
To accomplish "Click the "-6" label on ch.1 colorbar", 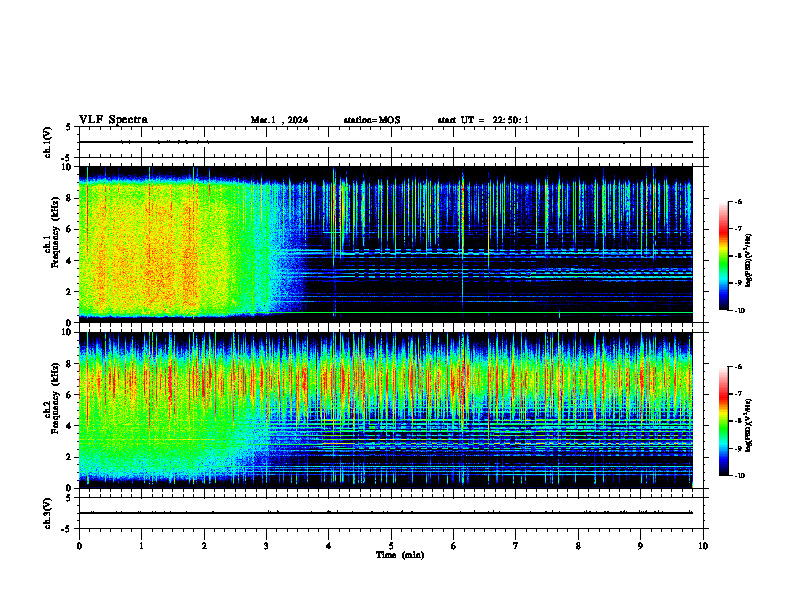I will tap(738, 201).
